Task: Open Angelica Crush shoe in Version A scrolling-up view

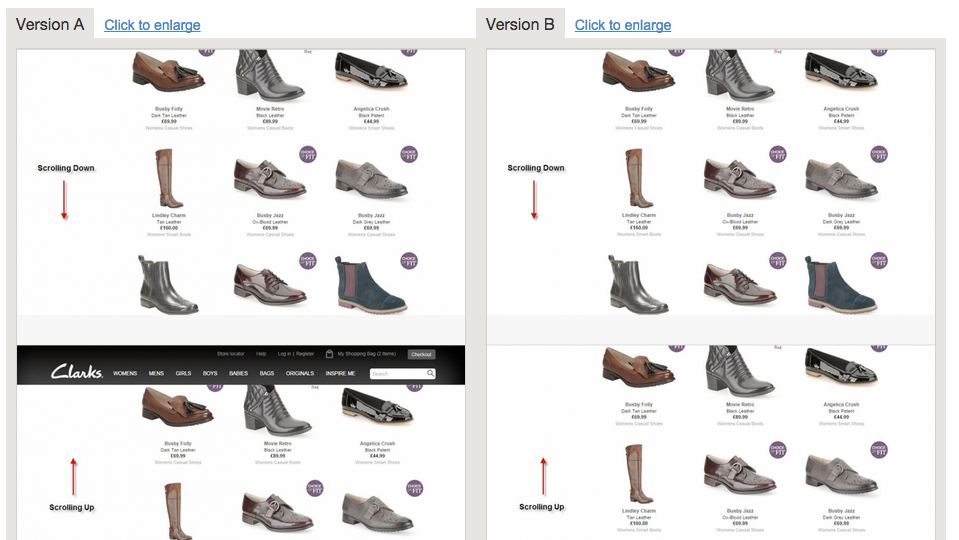Action: [377, 407]
